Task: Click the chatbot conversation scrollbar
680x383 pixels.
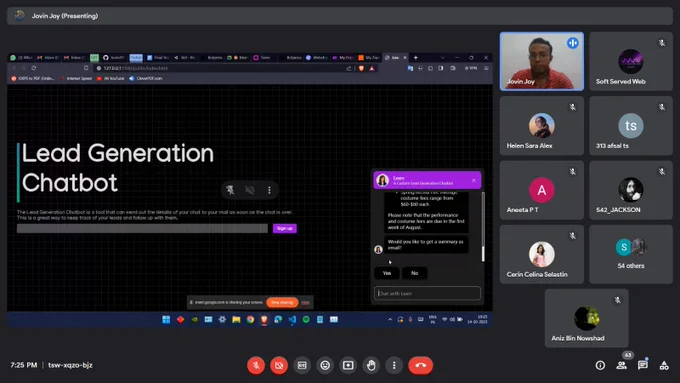Action: [x=483, y=227]
